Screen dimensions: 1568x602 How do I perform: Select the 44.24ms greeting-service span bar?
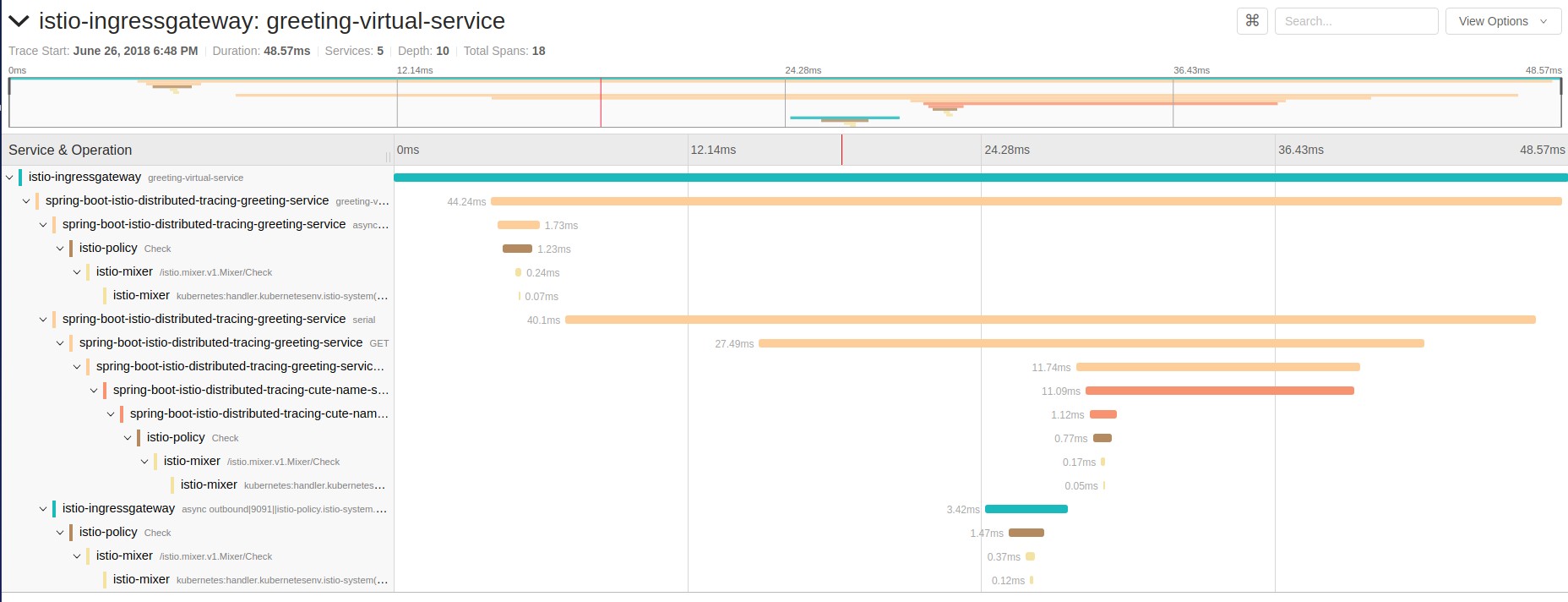[x=1026, y=201]
